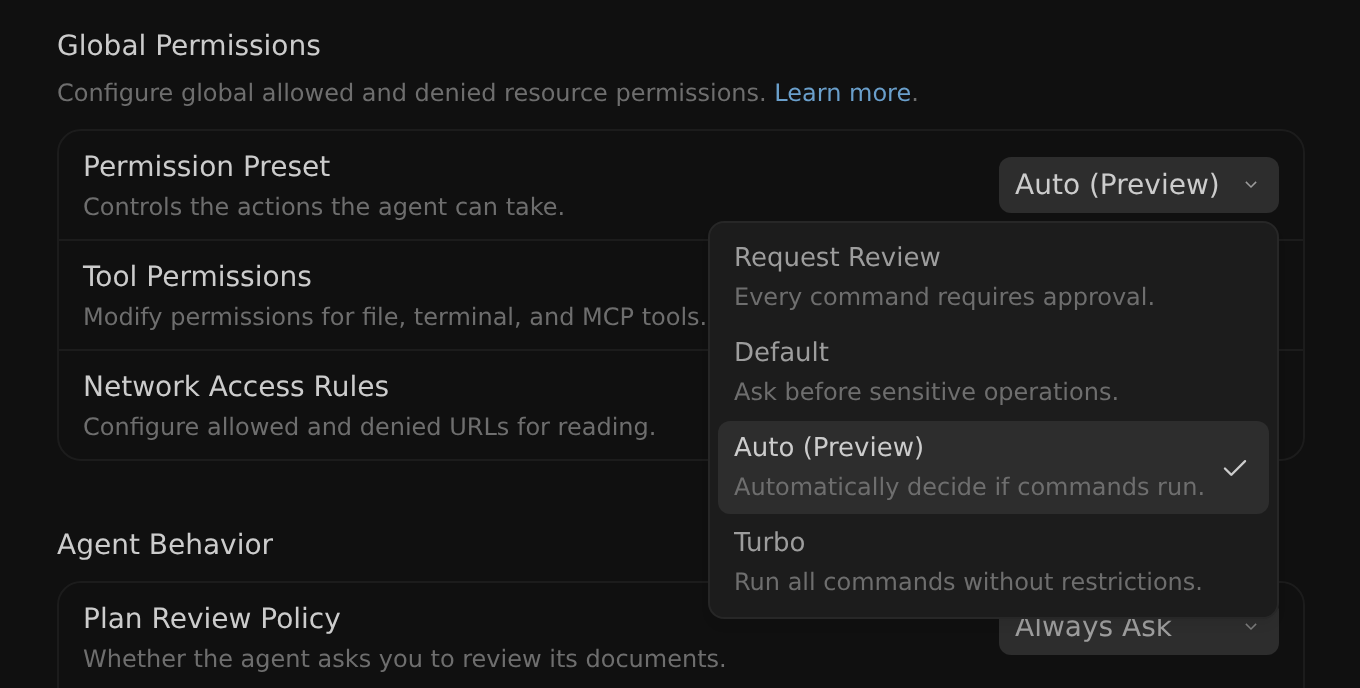Click 'Automatically decide if commands run.' description

tap(969, 487)
